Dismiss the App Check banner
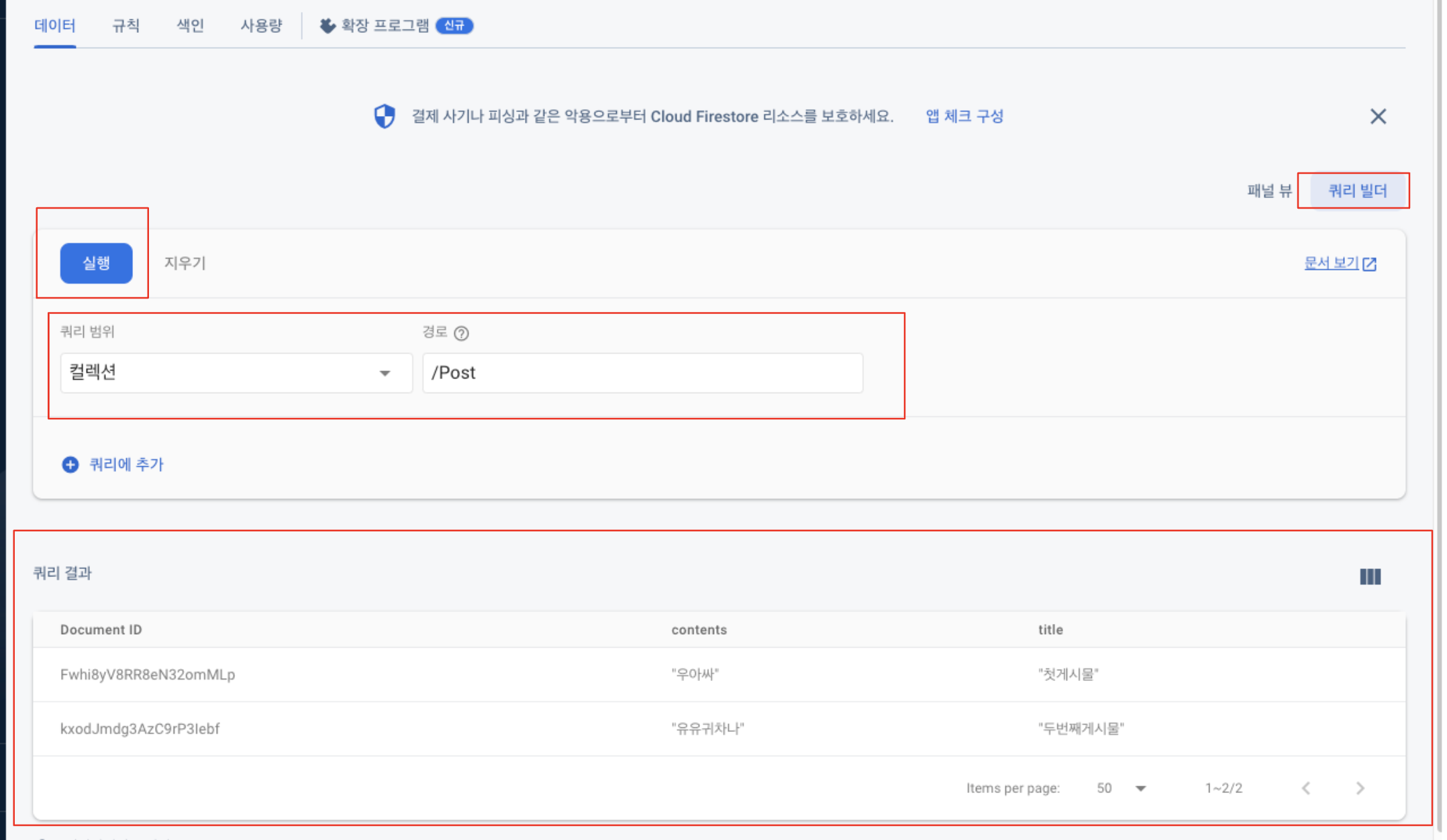1447x840 pixels. click(x=1378, y=117)
